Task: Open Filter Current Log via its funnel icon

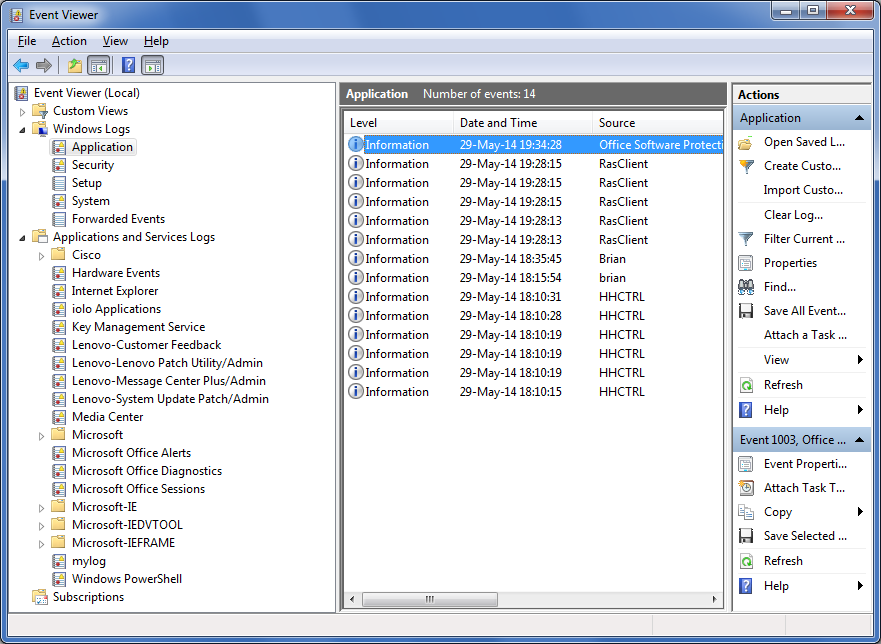Action: tap(745, 238)
